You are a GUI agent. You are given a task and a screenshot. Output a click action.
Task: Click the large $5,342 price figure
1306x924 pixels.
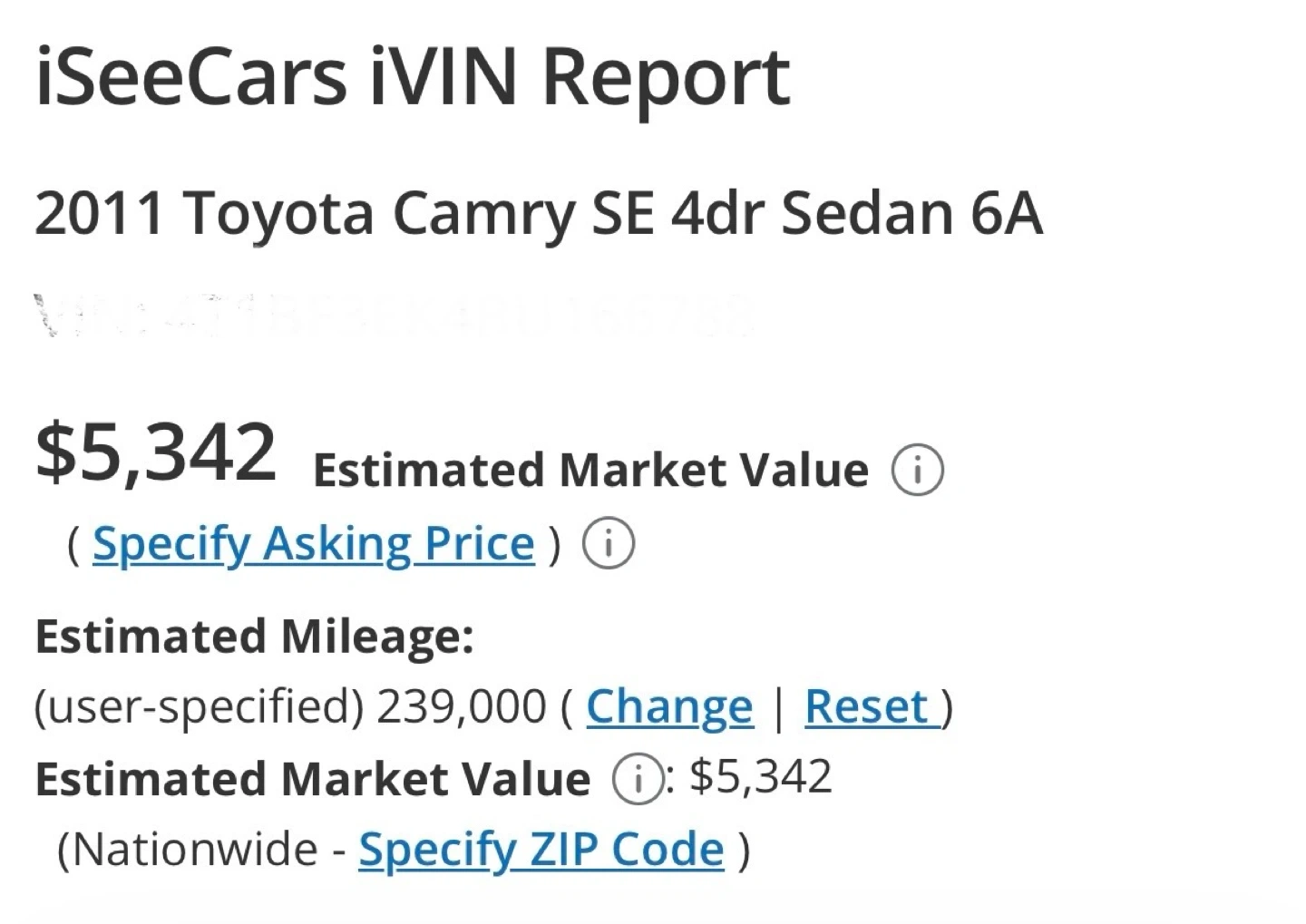point(156,452)
